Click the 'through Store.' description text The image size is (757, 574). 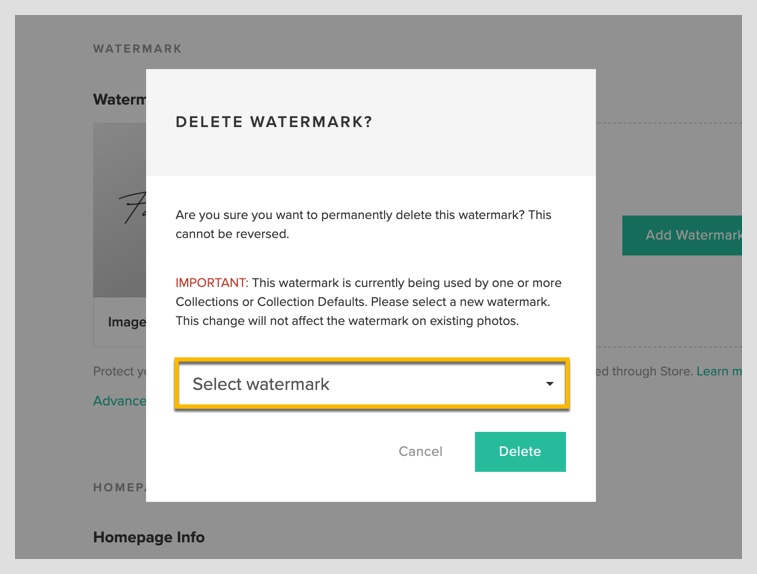[645, 371]
